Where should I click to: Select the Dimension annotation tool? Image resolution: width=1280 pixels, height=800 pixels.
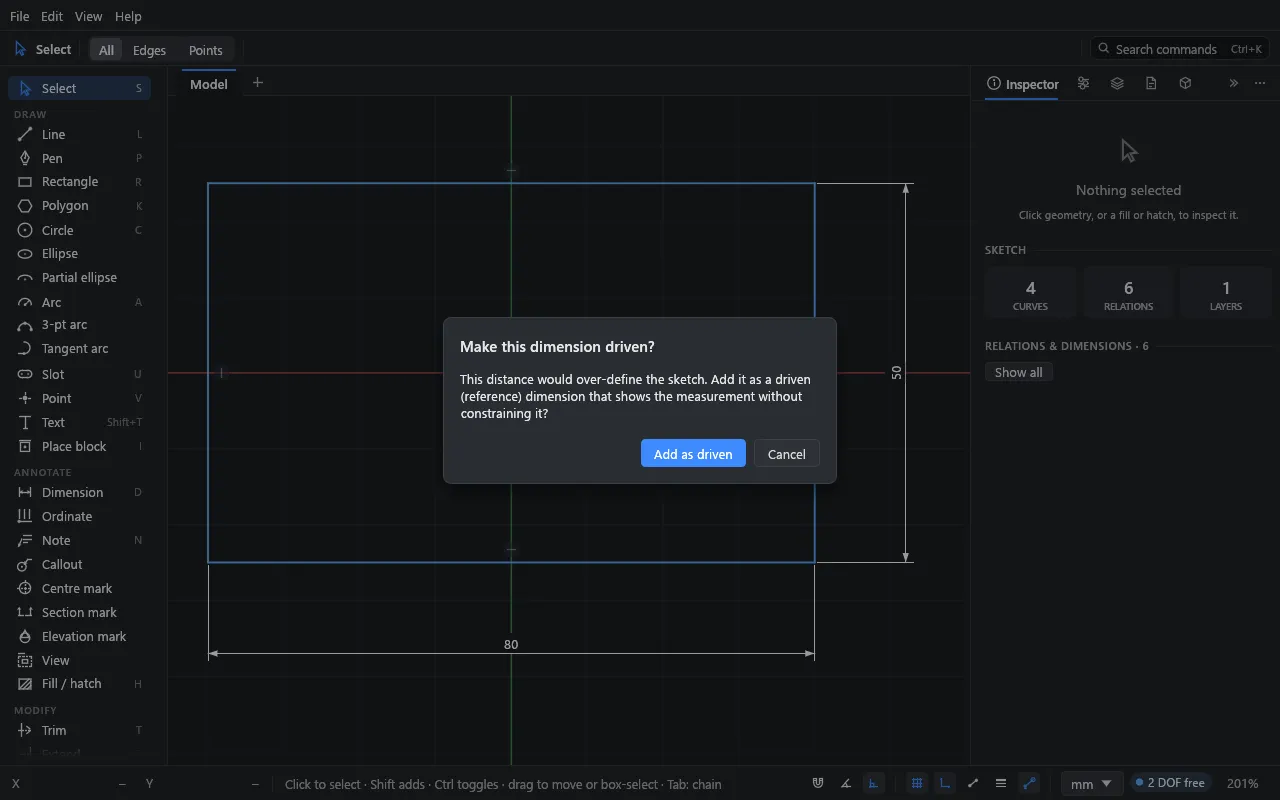click(x=79, y=492)
